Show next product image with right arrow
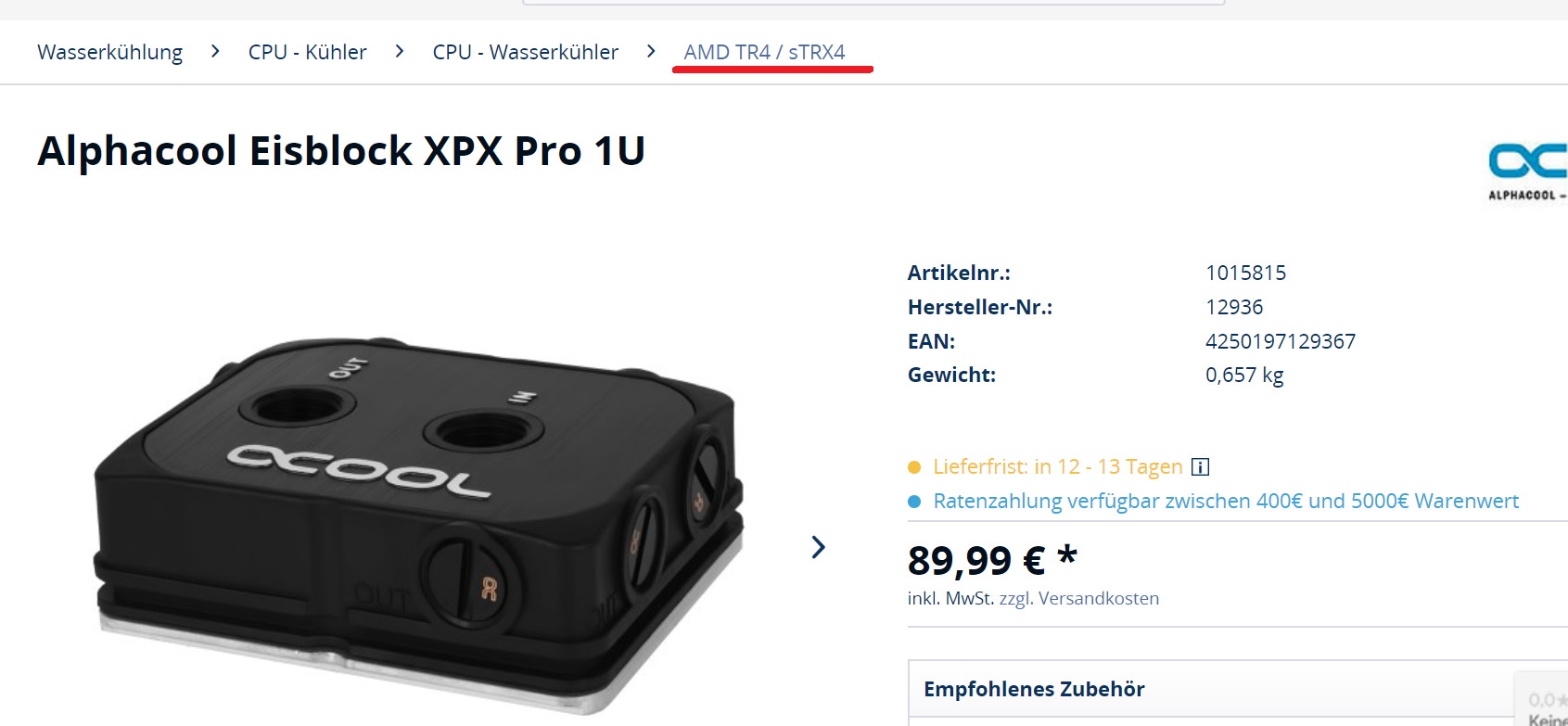 818,547
